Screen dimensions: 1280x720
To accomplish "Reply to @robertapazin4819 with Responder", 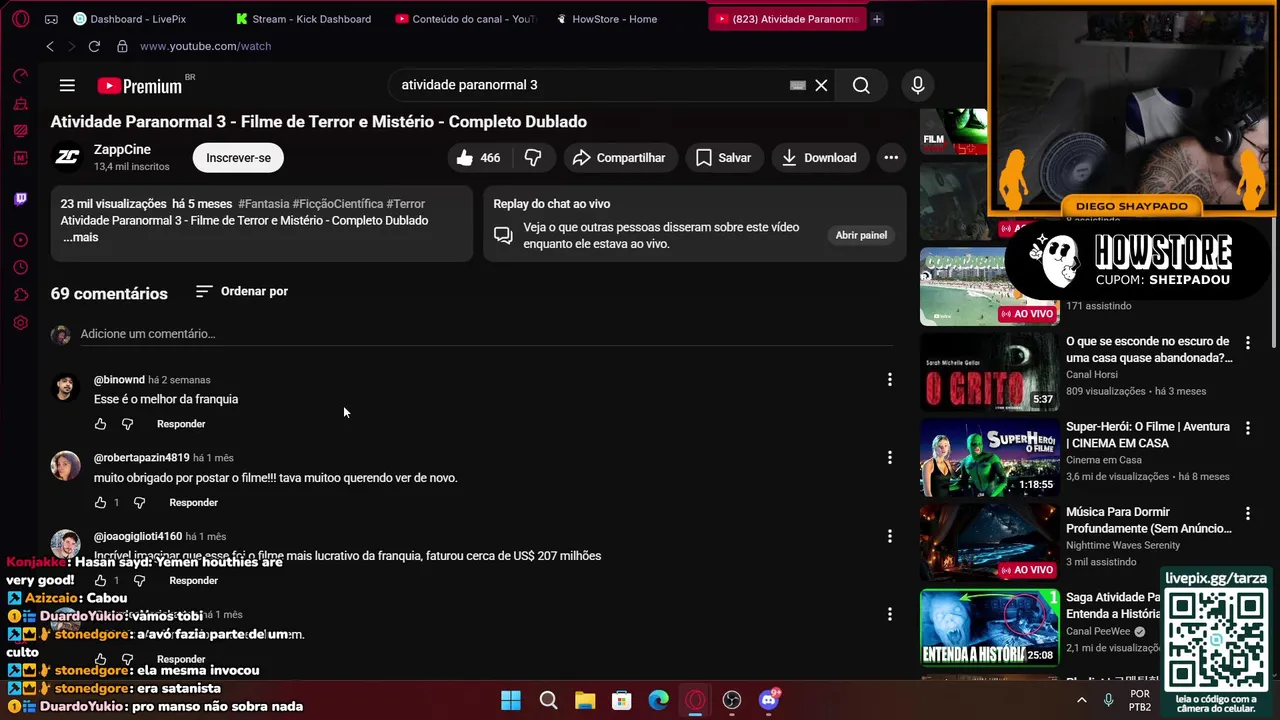I will pos(193,502).
